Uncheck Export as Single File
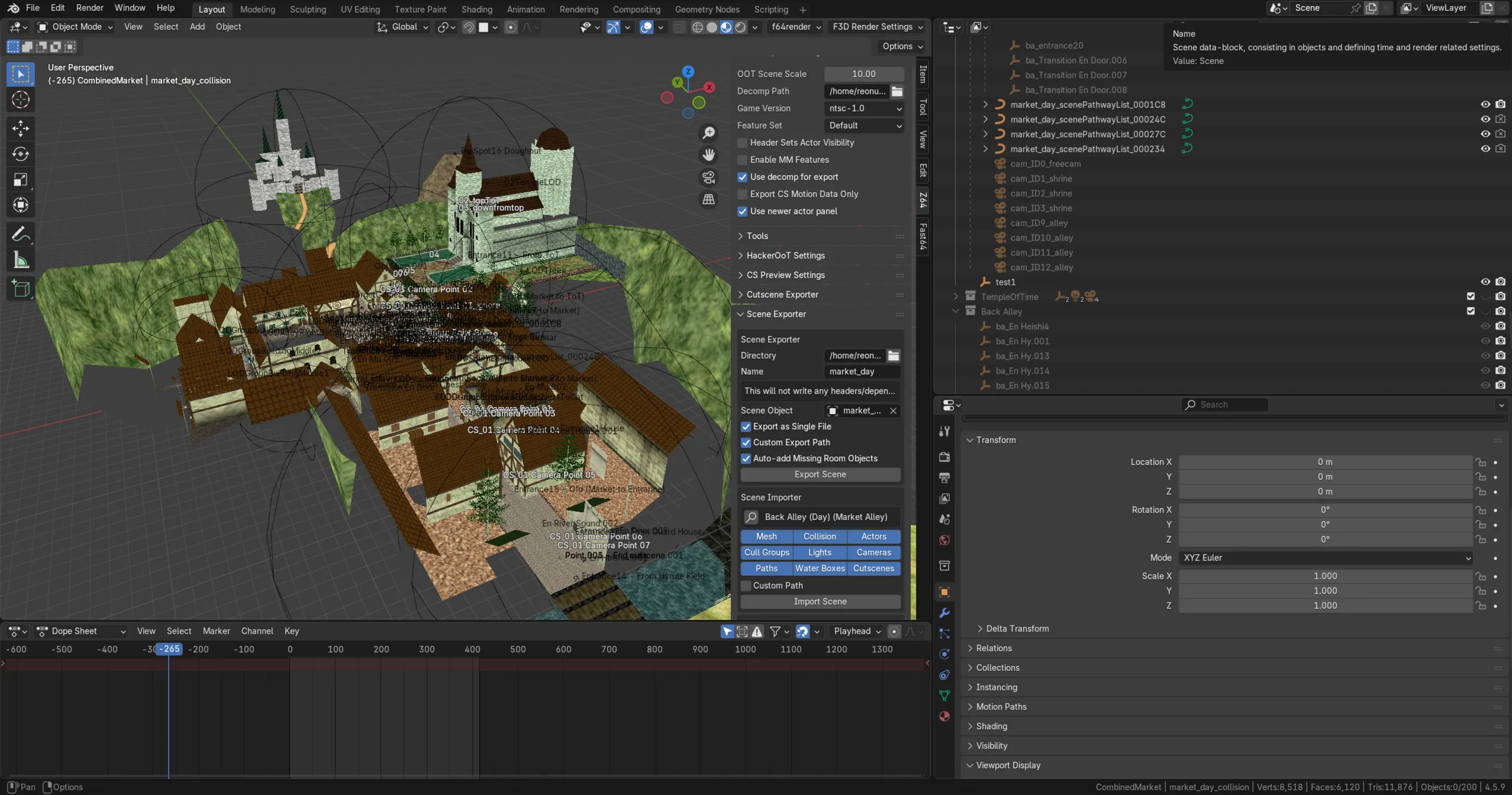The image size is (1512, 795). point(746,426)
